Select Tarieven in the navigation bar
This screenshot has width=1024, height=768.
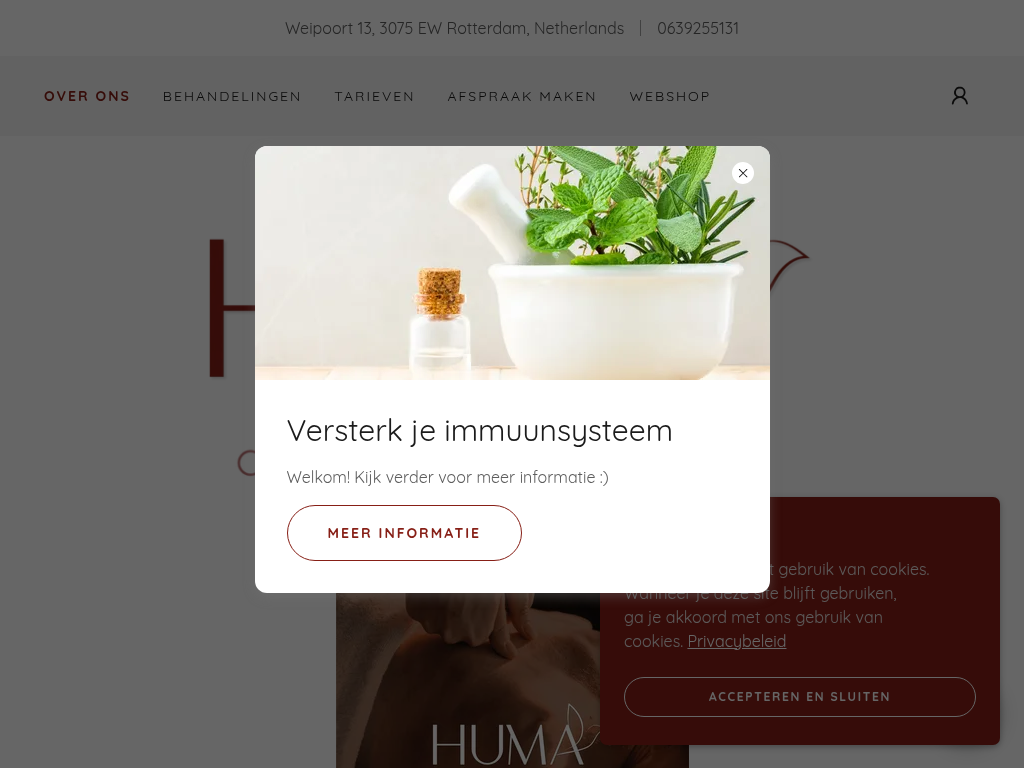point(374,96)
